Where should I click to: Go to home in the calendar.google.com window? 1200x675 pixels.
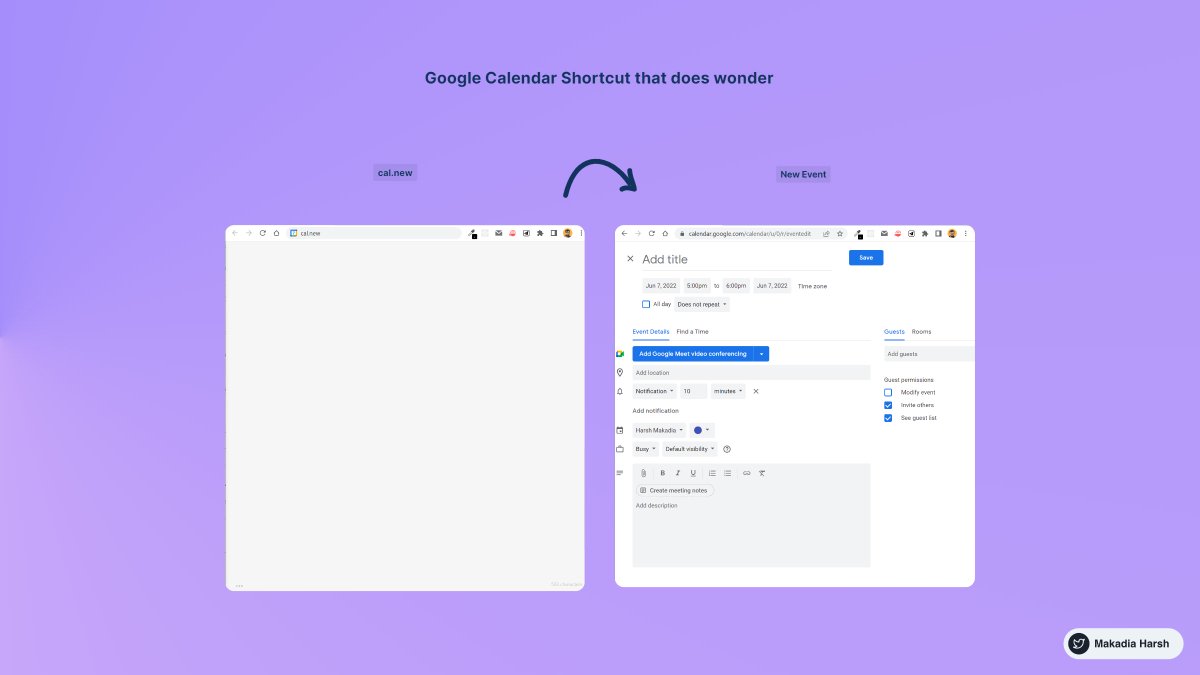click(x=665, y=233)
